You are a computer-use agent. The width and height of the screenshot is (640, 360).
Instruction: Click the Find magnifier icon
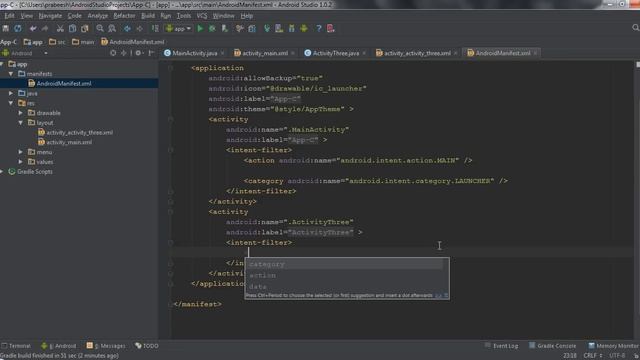click(100, 29)
